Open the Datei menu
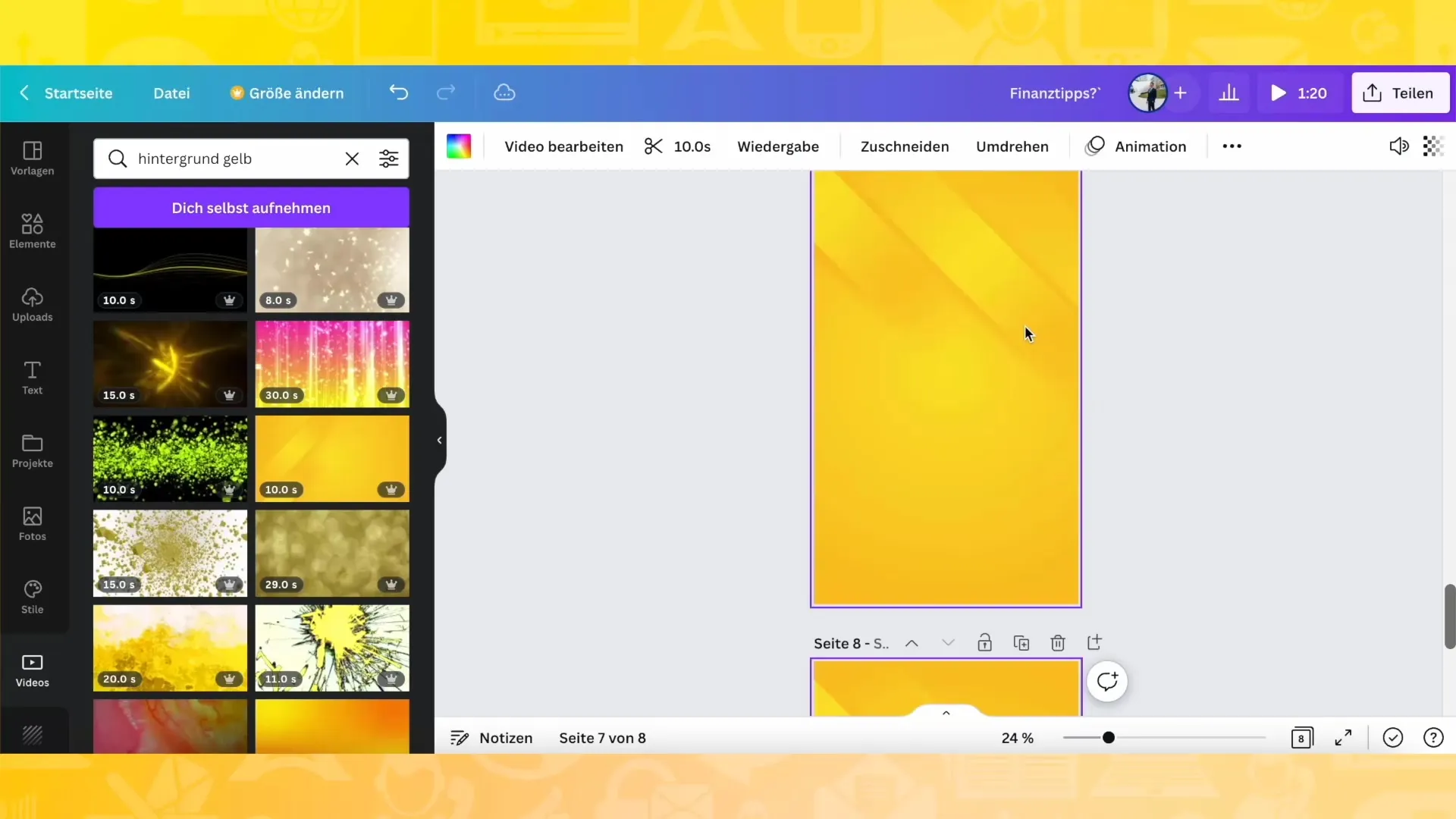The image size is (1456, 819). pyautogui.click(x=171, y=93)
